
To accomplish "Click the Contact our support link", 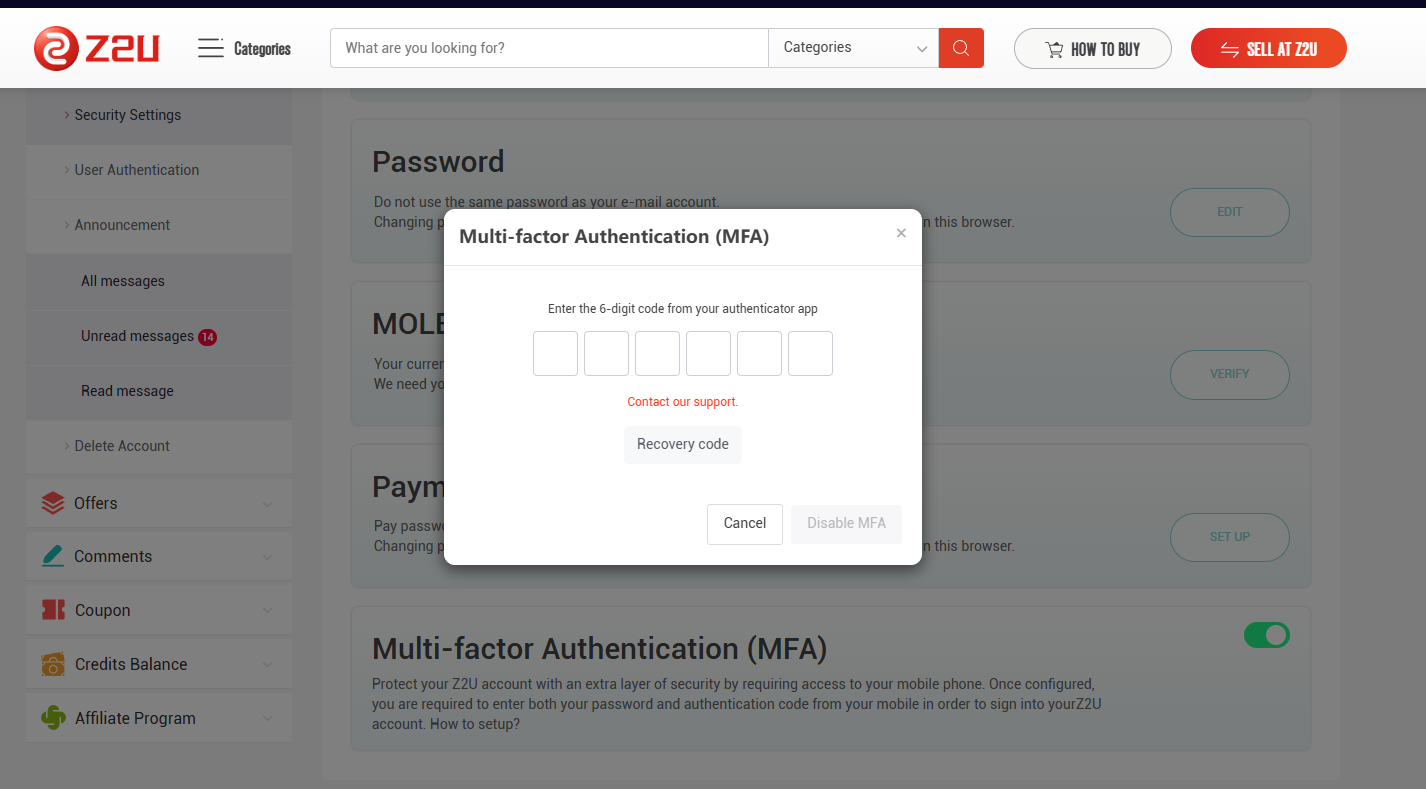I will coord(683,402).
